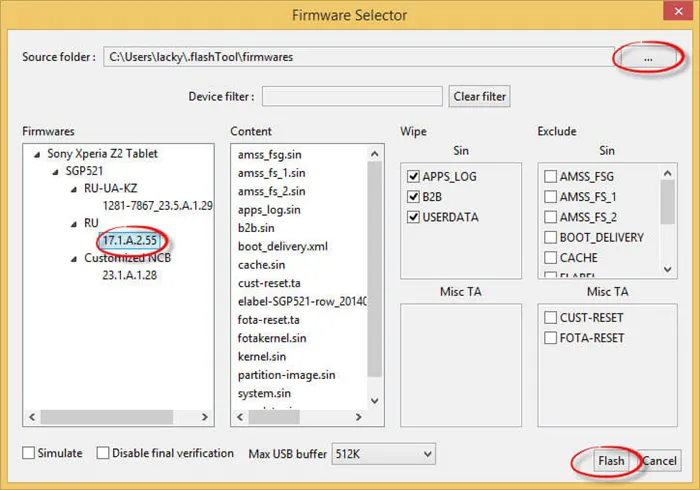Select cust-reset.ta in Content list
700x490 pixels.
269,283
